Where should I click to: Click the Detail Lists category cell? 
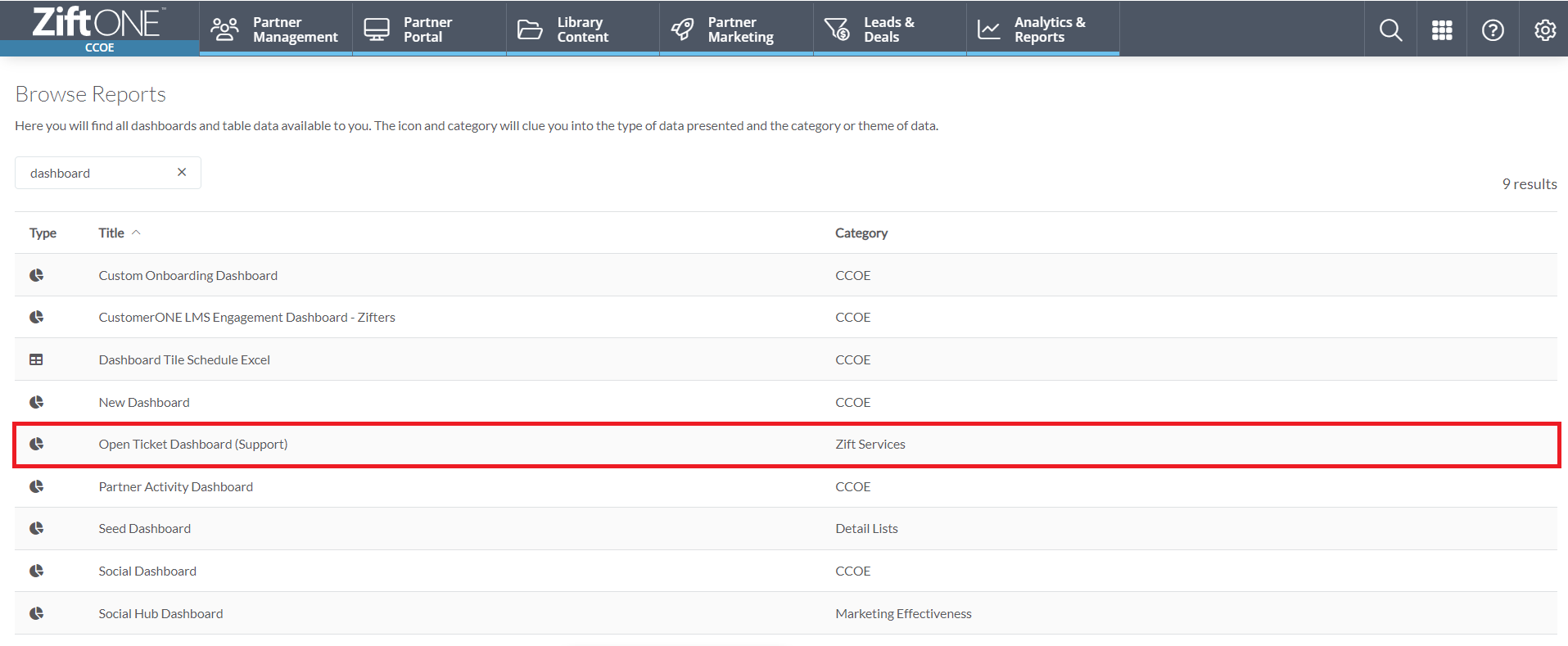click(x=866, y=528)
